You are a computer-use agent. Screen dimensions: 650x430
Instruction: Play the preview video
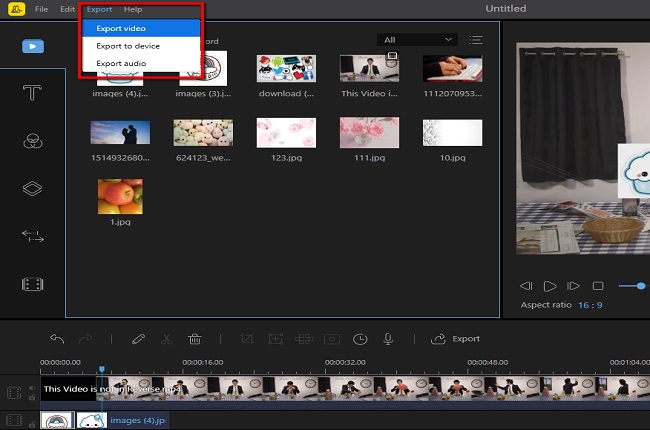click(550, 286)
